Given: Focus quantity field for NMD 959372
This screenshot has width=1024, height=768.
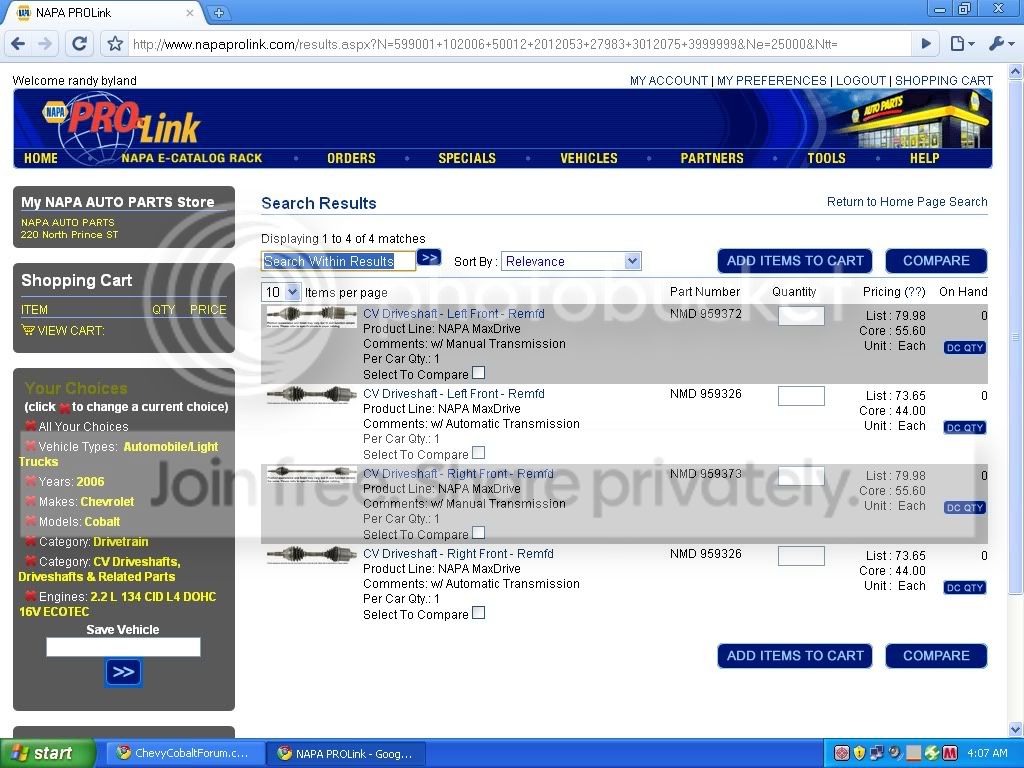Looking at the screenshot, I should (801, 316).
